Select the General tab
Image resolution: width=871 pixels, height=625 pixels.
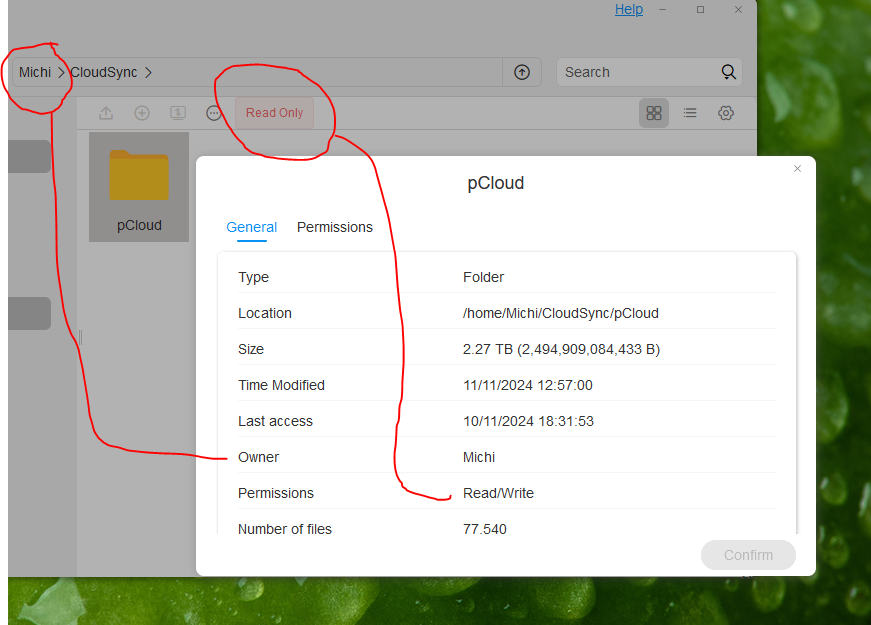point(252,227)
